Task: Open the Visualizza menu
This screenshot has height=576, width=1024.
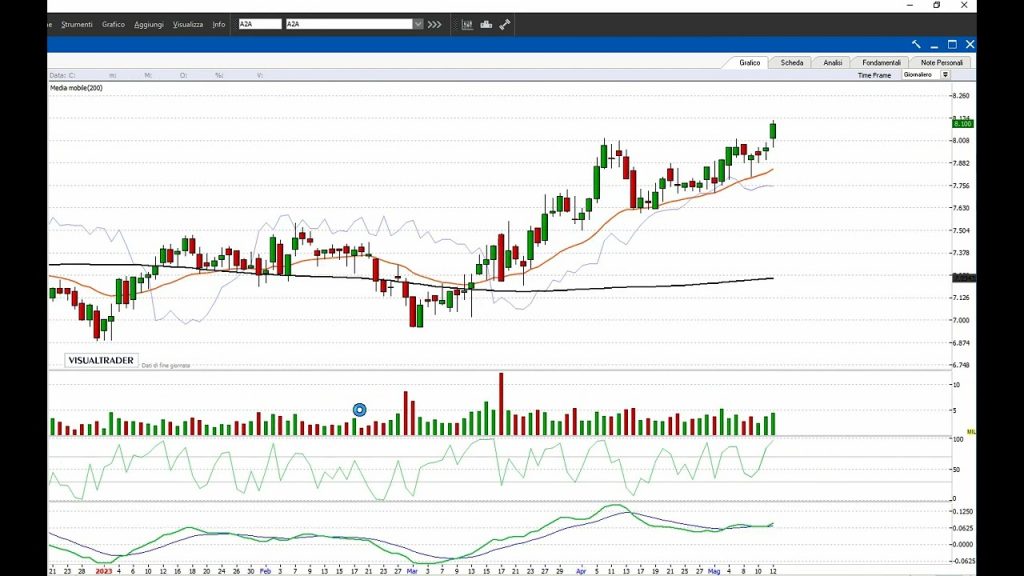Action: pyautogui.click(x=187, y=24)
